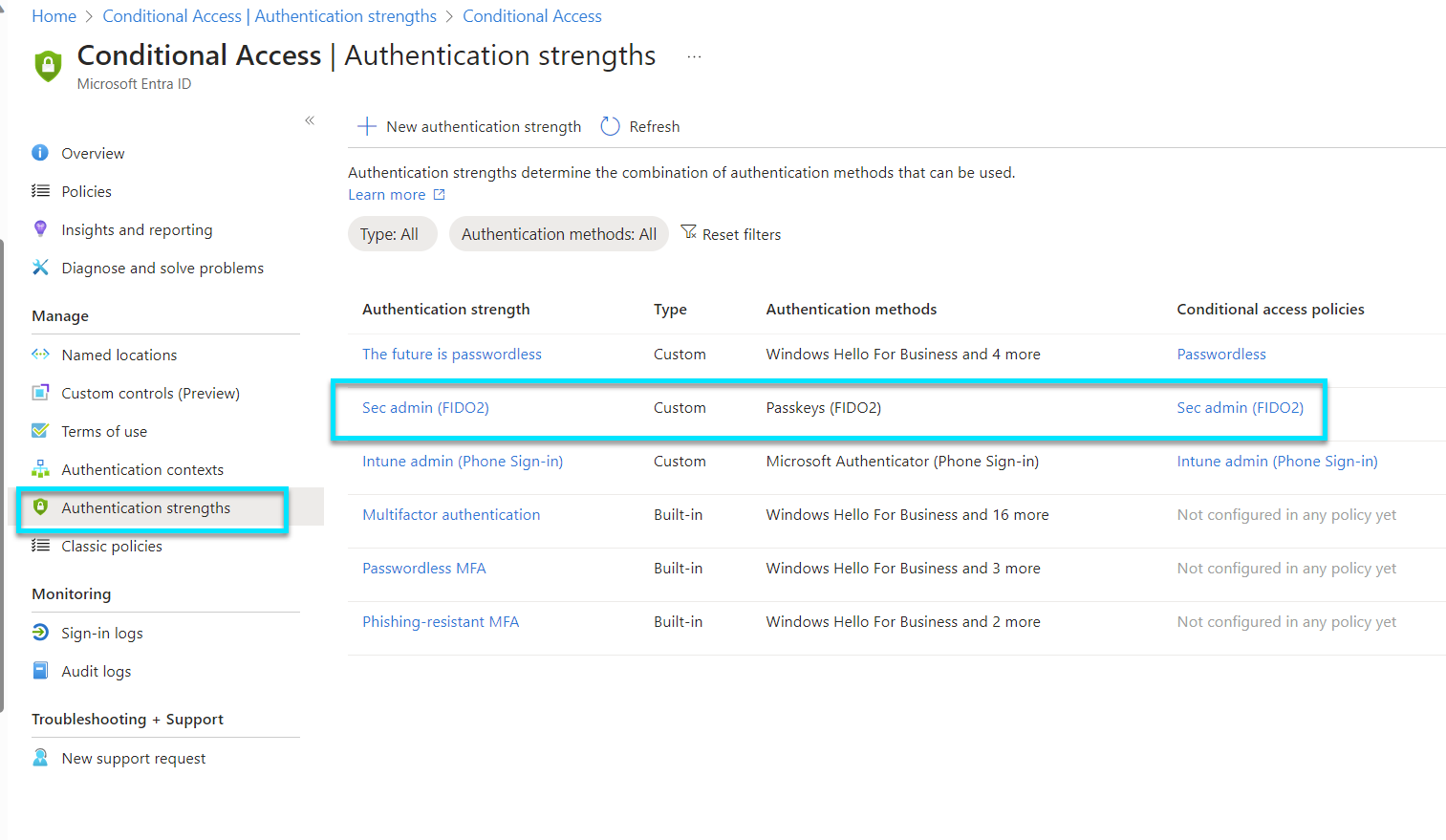This screenshot has height=840, width=1446.
Task: Click the green shield icon beside Conditional Access title
Action: pyautogui.click(x=48, y=66)
